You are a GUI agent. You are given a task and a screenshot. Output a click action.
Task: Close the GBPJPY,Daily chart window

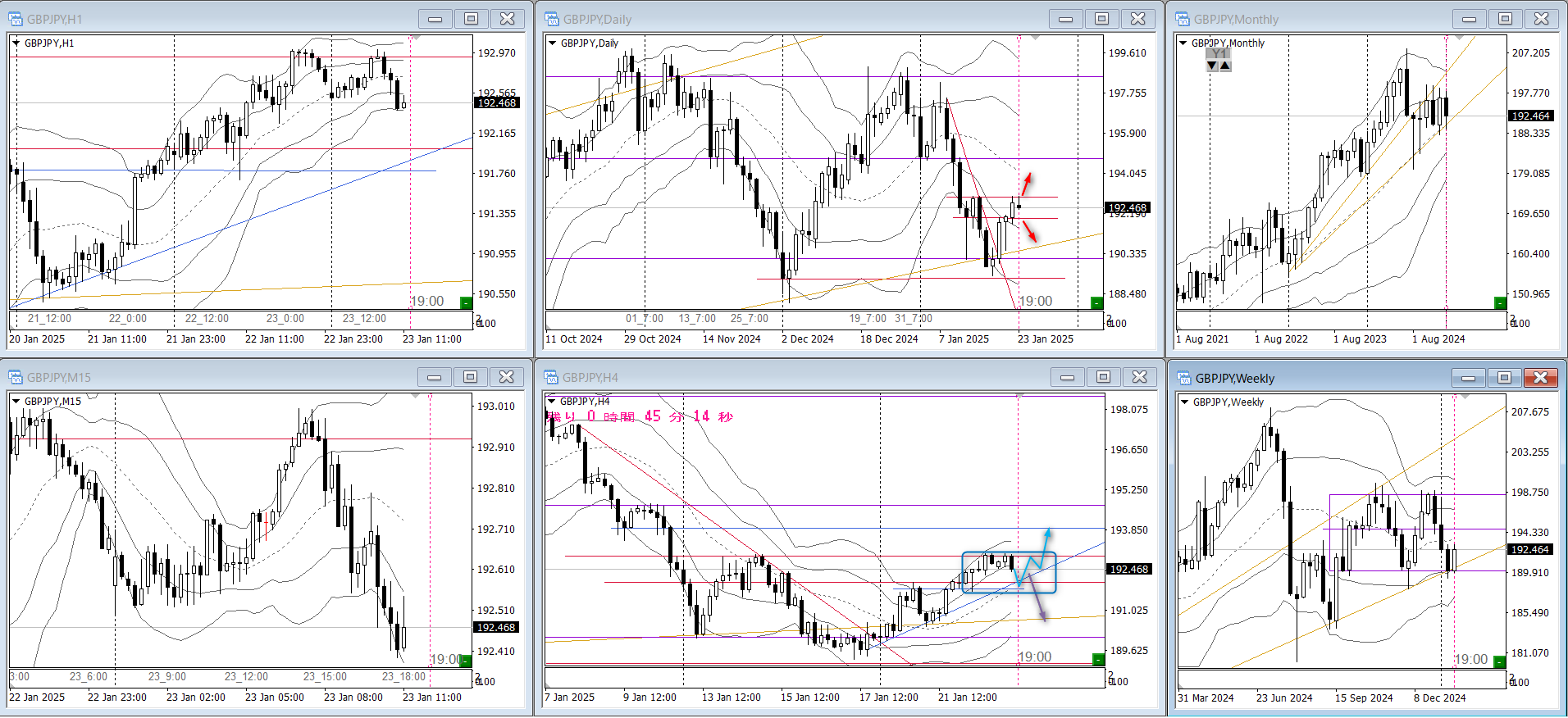(1138, 19)
